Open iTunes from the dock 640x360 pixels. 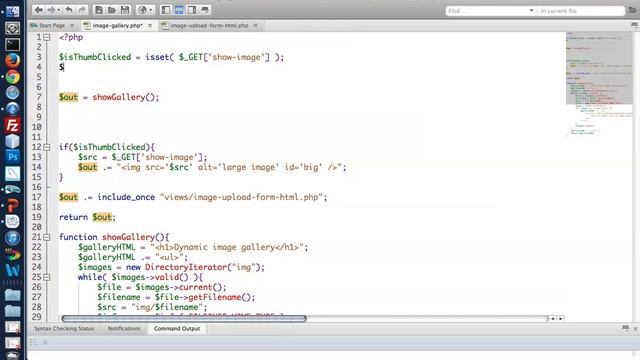click(x=12, y=238)
